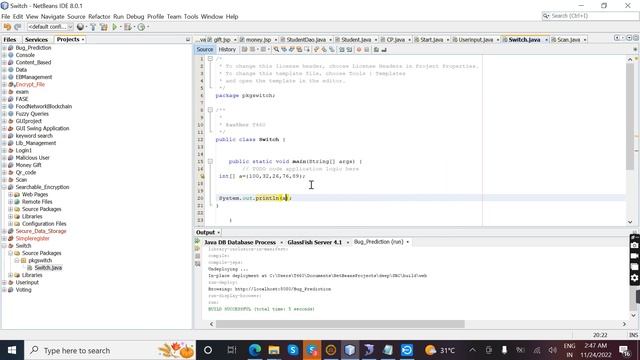Open the File menu
The width and height of the screenshot is (640, 360).
tap(6, 17)
